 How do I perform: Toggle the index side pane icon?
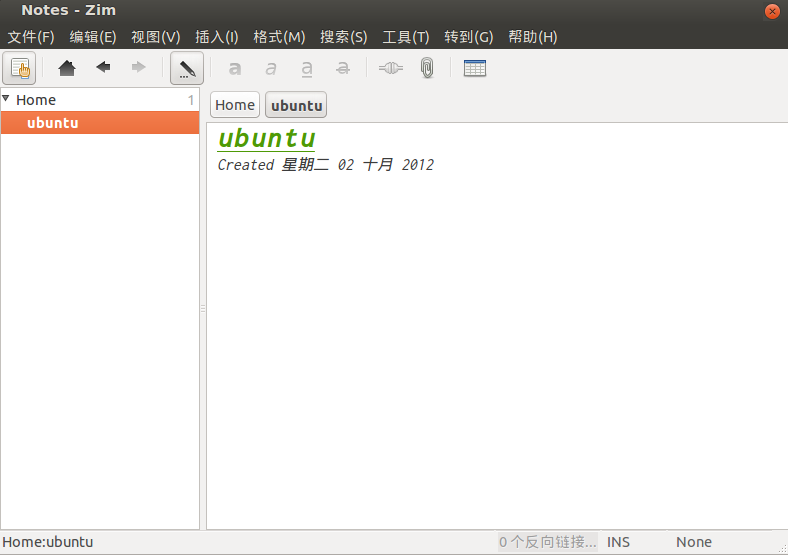[19, 68]
